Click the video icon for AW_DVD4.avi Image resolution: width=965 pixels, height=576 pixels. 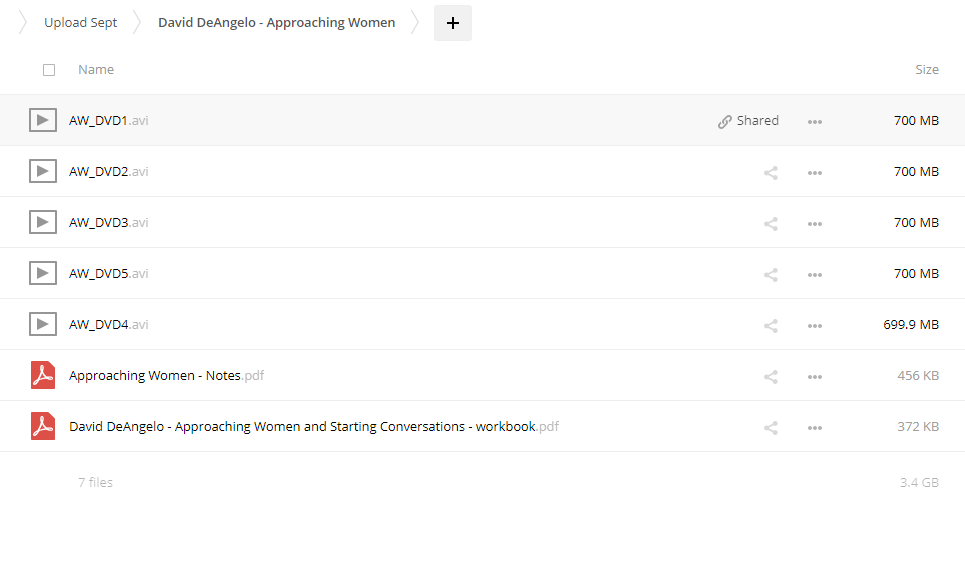(x=41, y=324)
